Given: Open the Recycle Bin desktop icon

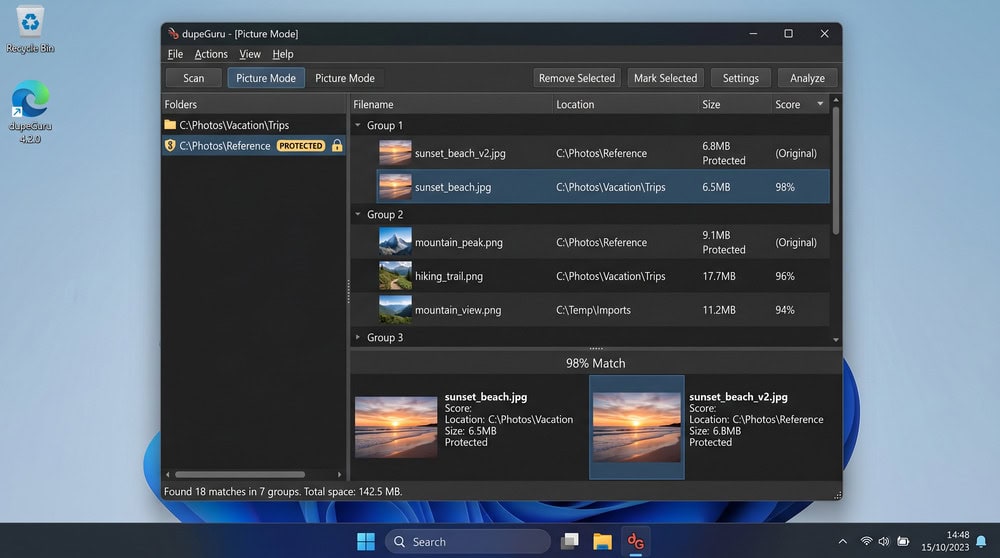Looking at the screenshot, I should [x=30, y=29].
